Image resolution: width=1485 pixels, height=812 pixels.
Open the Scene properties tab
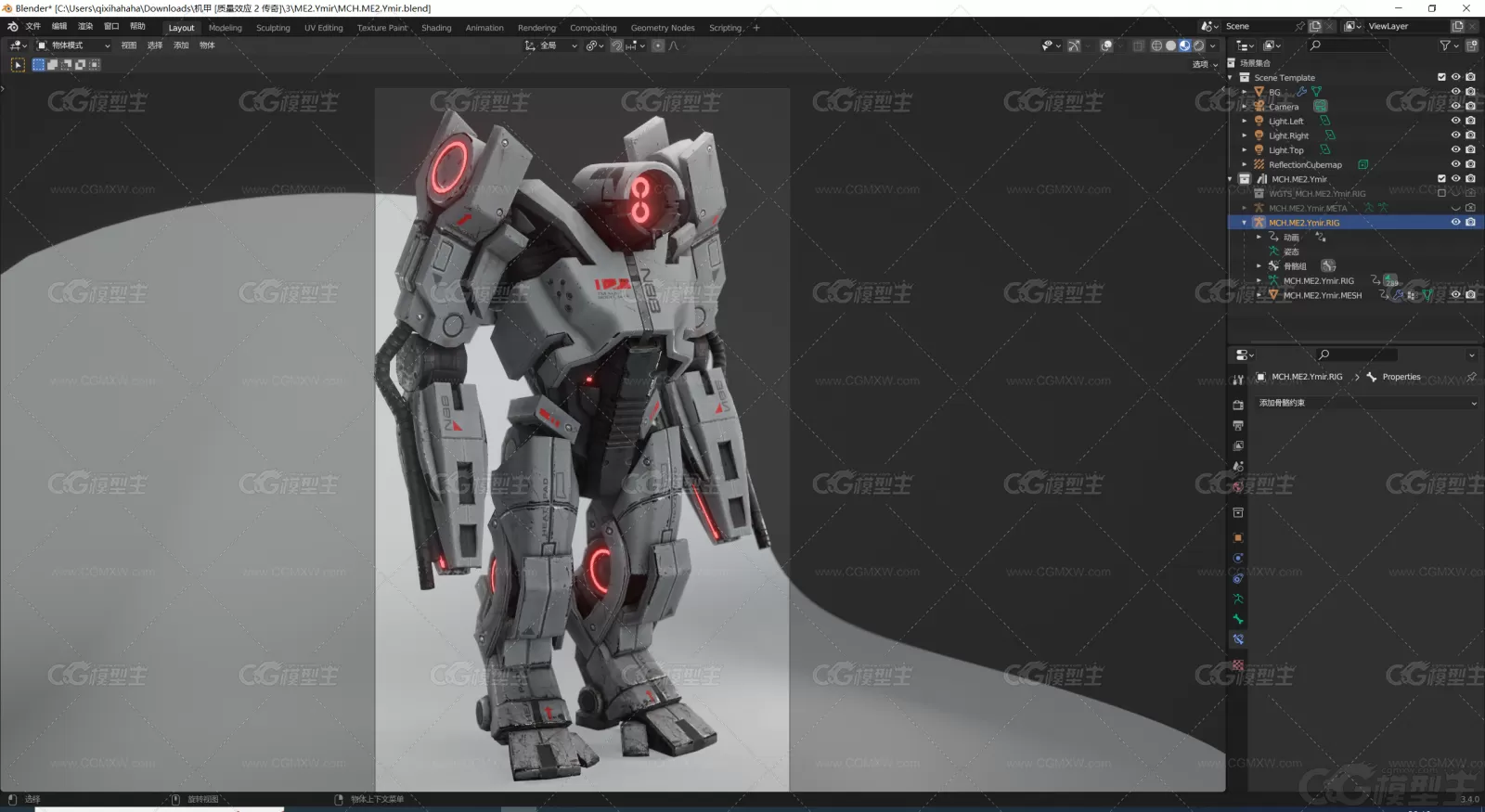coord(1238,466)
